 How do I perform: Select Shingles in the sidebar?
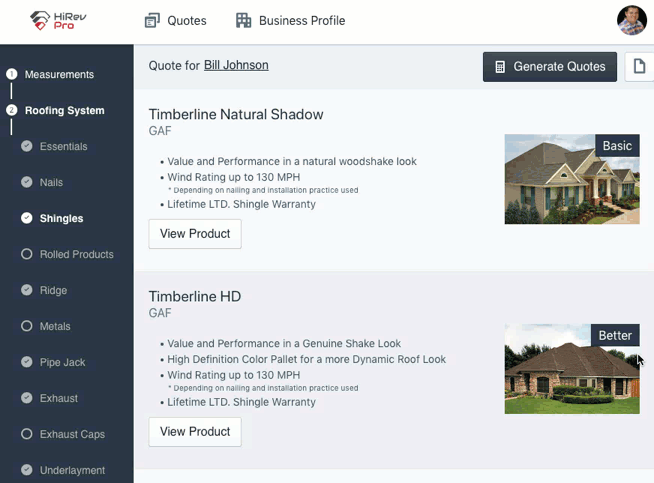click(x=61, y=218)
